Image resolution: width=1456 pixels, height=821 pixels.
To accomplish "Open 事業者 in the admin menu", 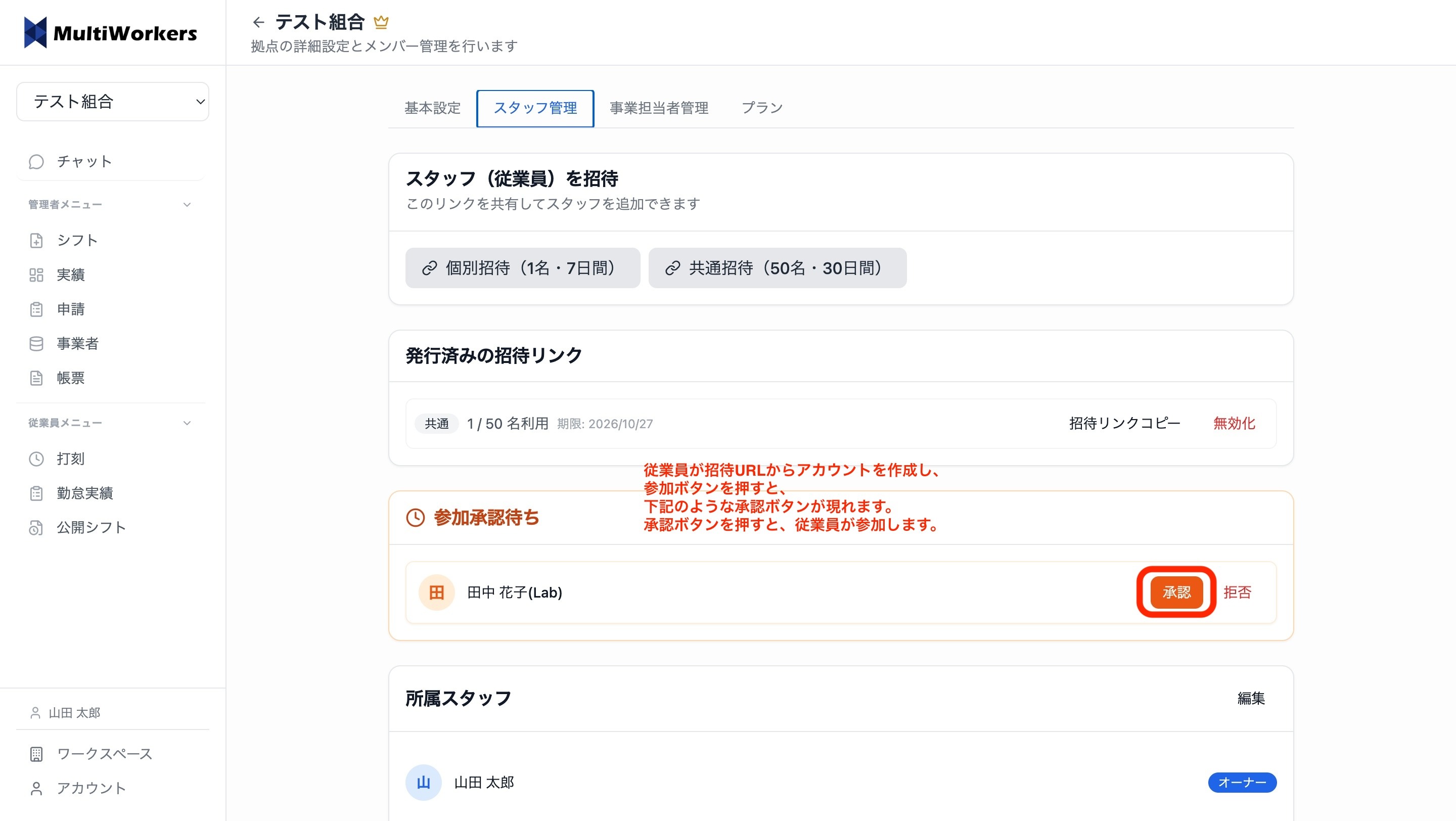I will 111,344.
